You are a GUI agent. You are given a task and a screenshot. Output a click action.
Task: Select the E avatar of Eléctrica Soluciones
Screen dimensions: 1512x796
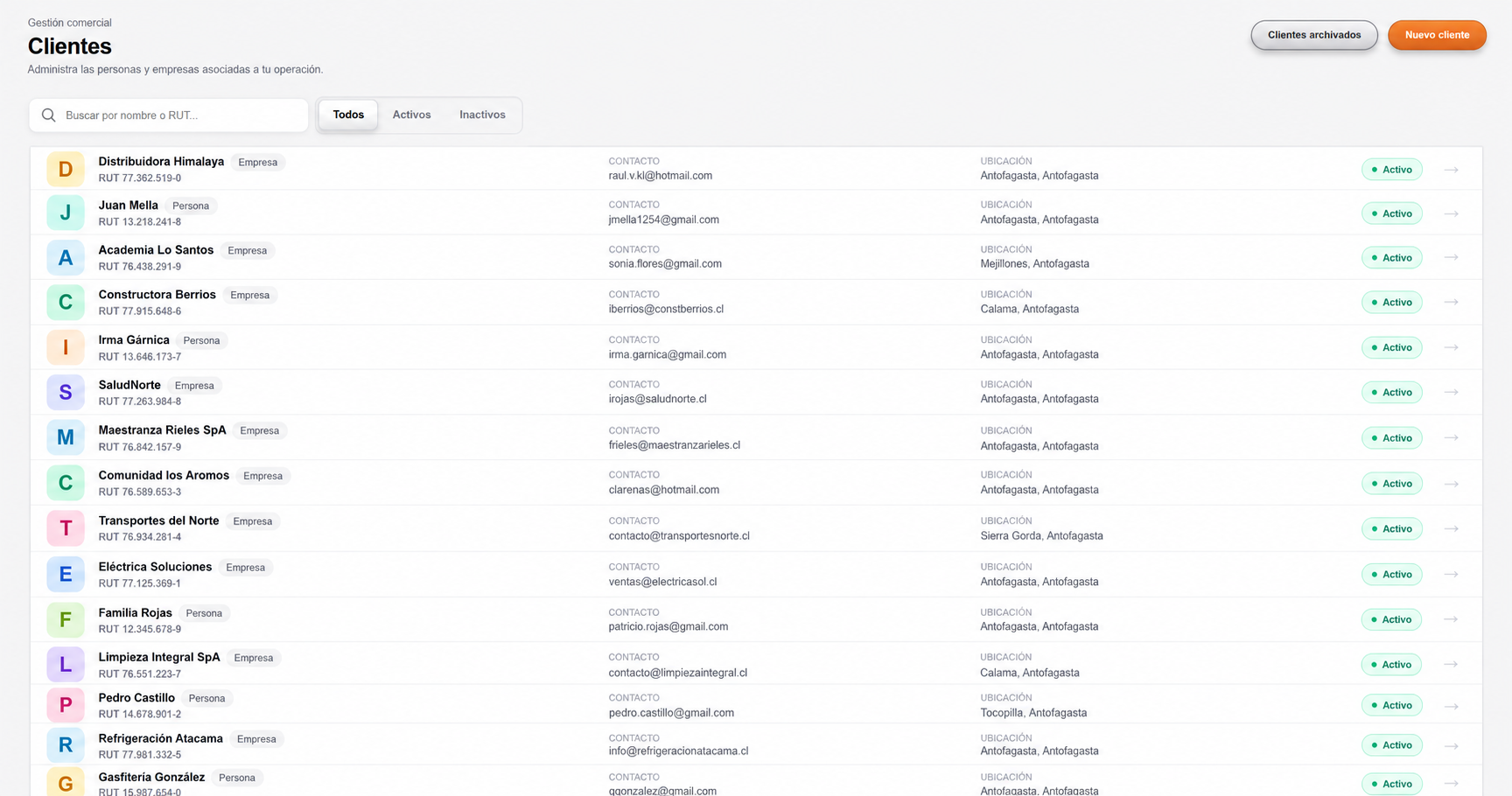click(x=66, y=575)
